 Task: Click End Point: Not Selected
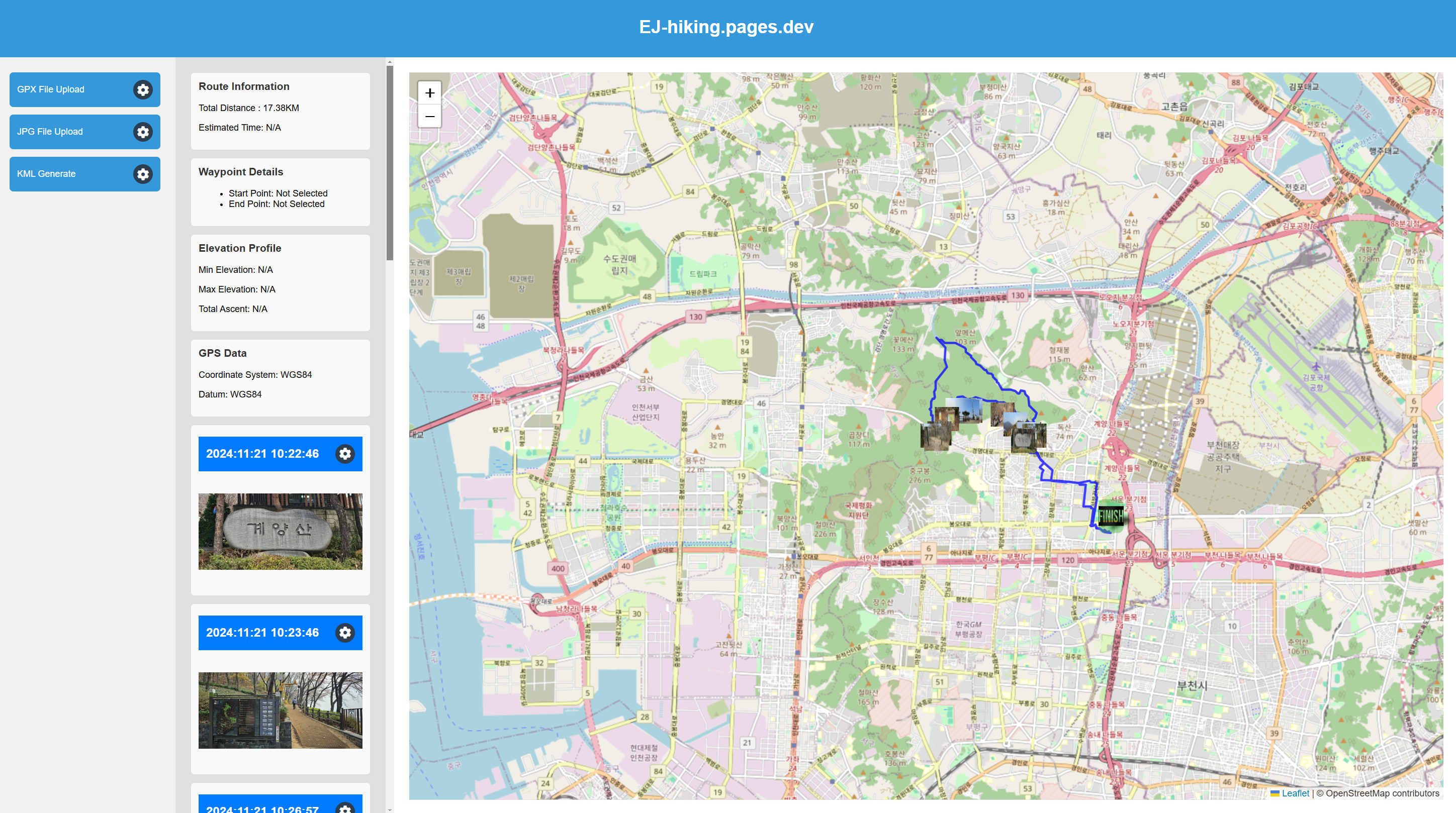[x=277, y=204]
